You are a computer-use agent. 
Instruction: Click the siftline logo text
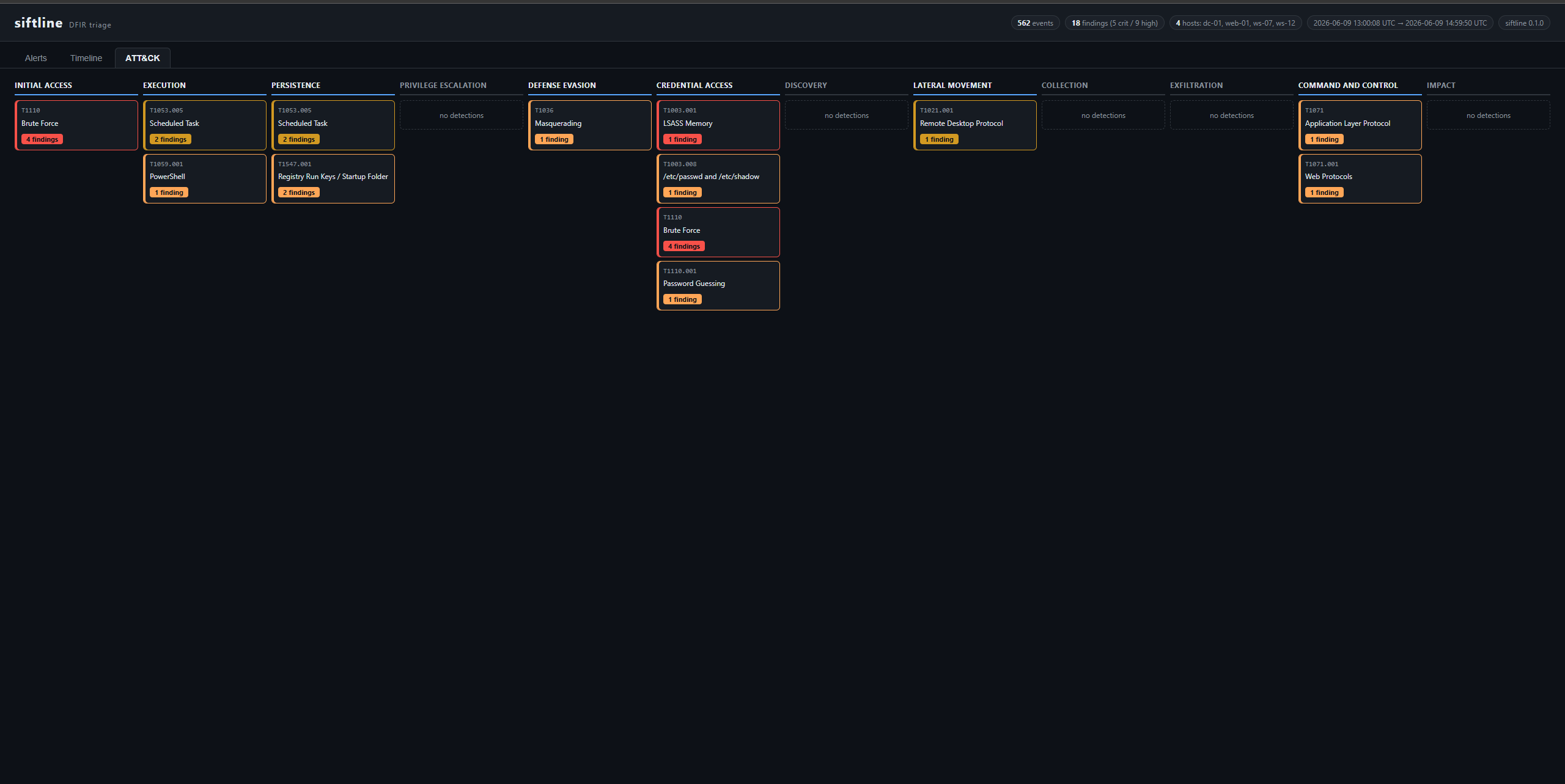(39, 23)
